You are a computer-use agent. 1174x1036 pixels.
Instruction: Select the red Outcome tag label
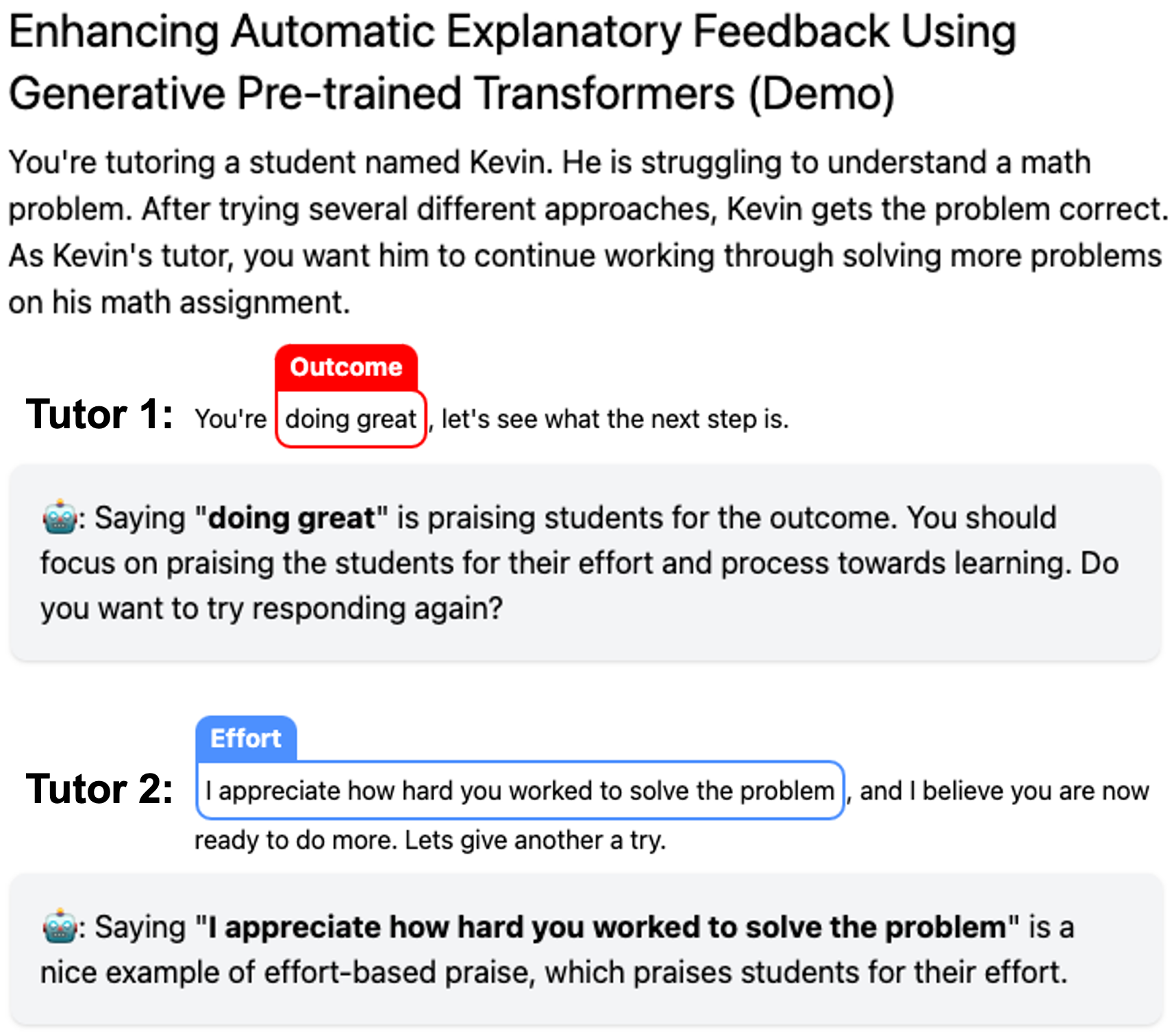(346, 367)
